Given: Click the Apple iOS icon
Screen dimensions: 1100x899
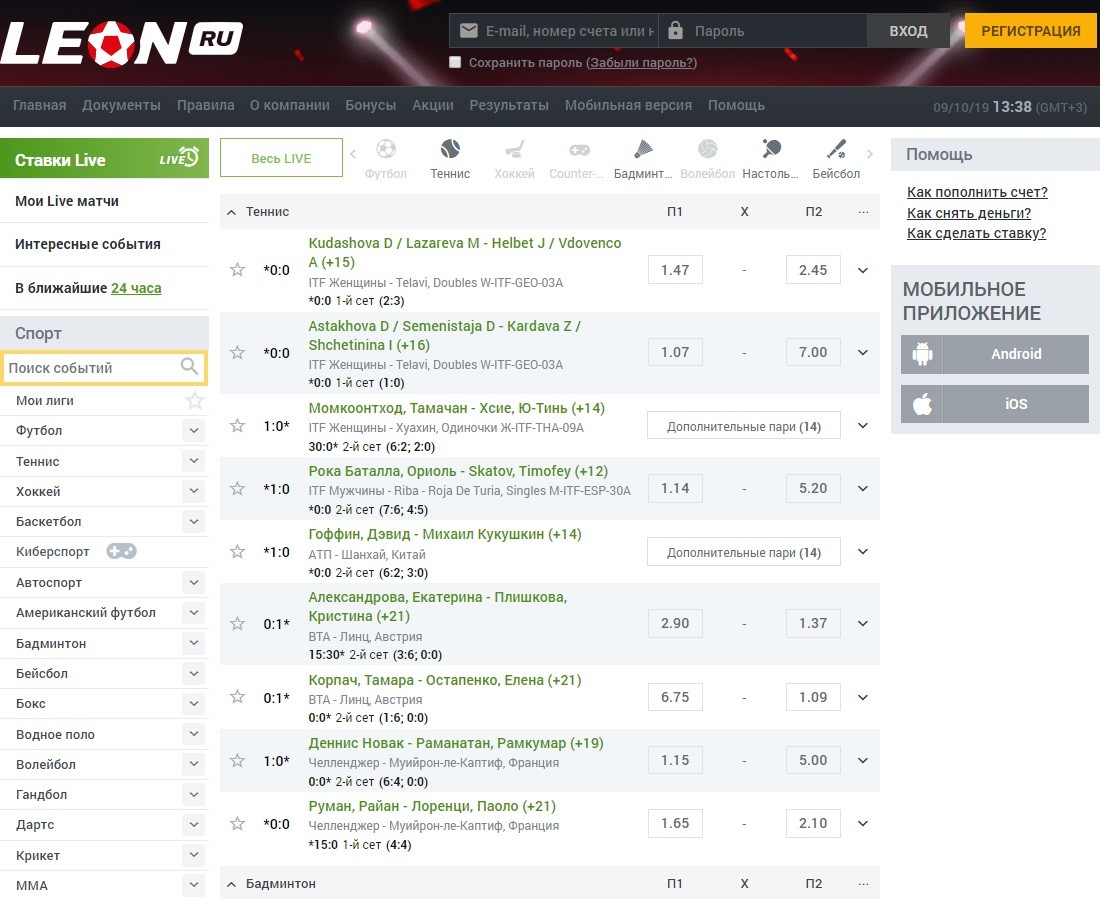Looking at the screenshot, I should pyautogui.click(x=922, y=404).
